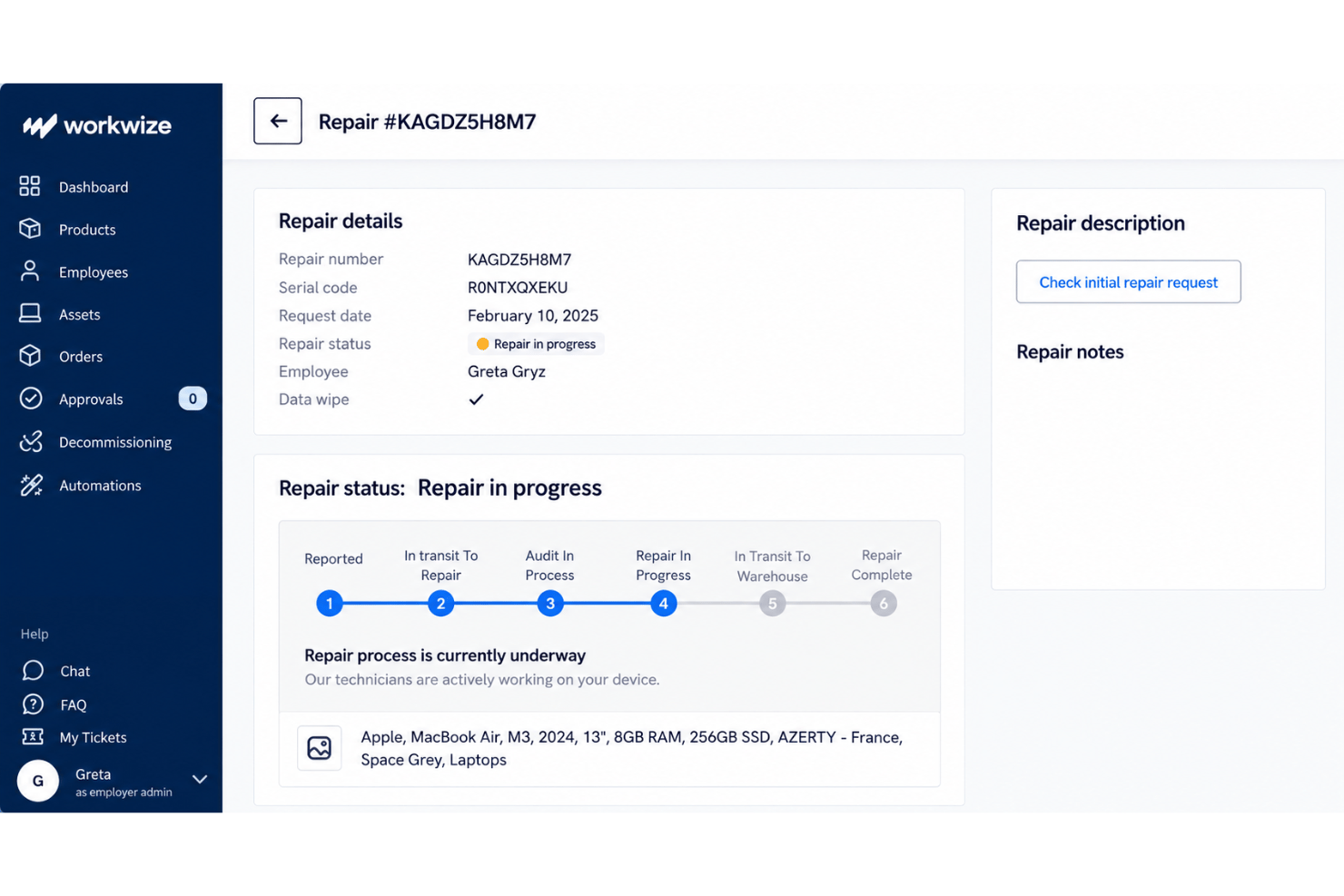Click the Products box icon
Viewport: 1344px width, 896px height.
coord(30,229)
